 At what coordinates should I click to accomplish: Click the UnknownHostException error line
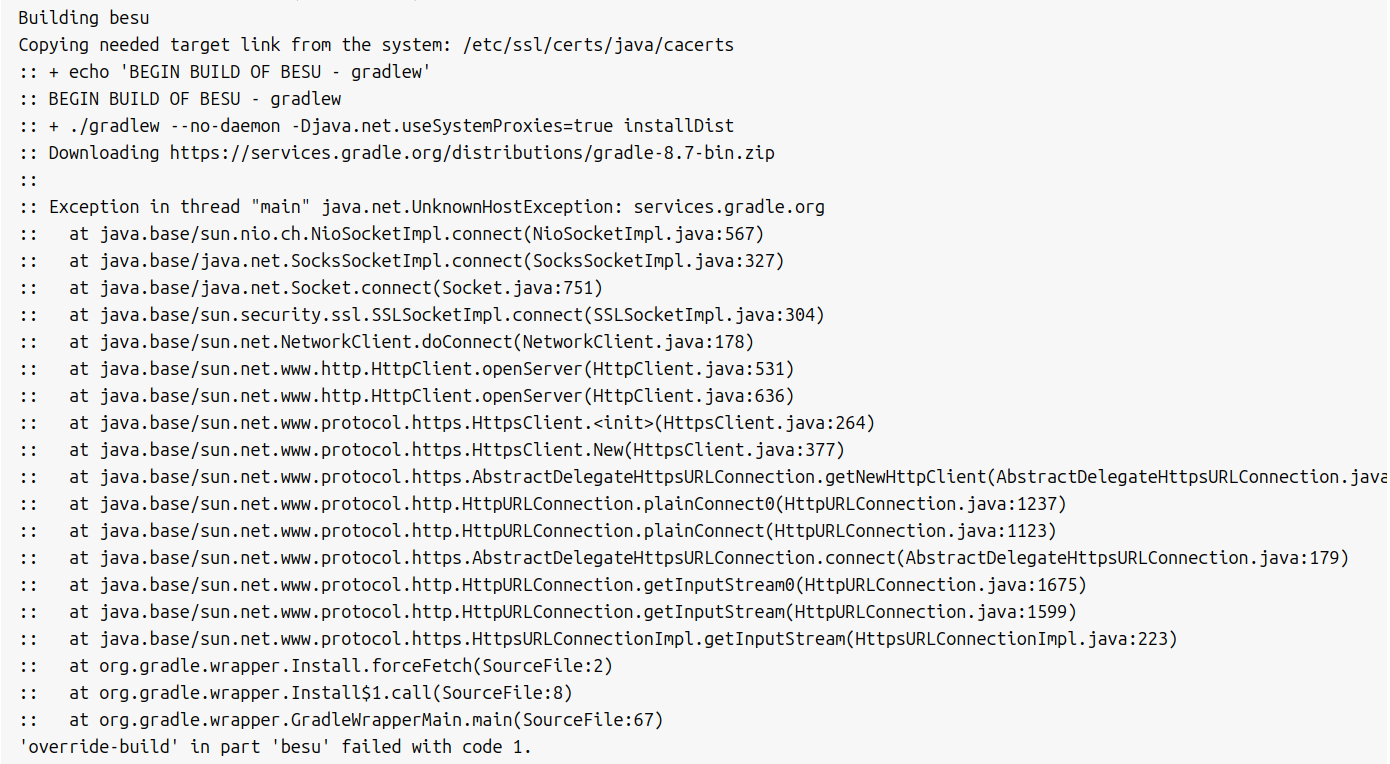[x=436, y=207]
